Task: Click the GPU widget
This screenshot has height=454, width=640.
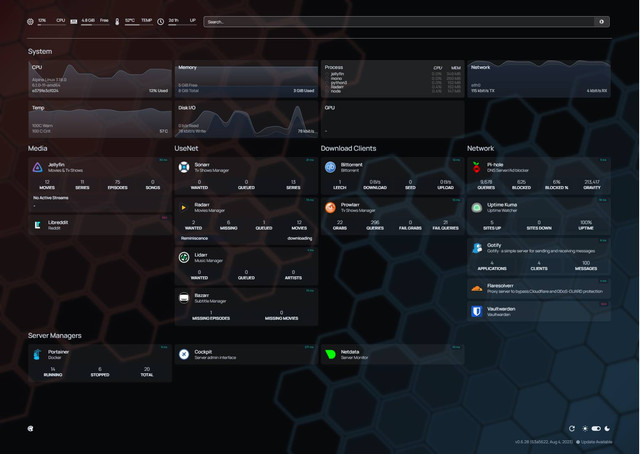Action: point(392,119)
